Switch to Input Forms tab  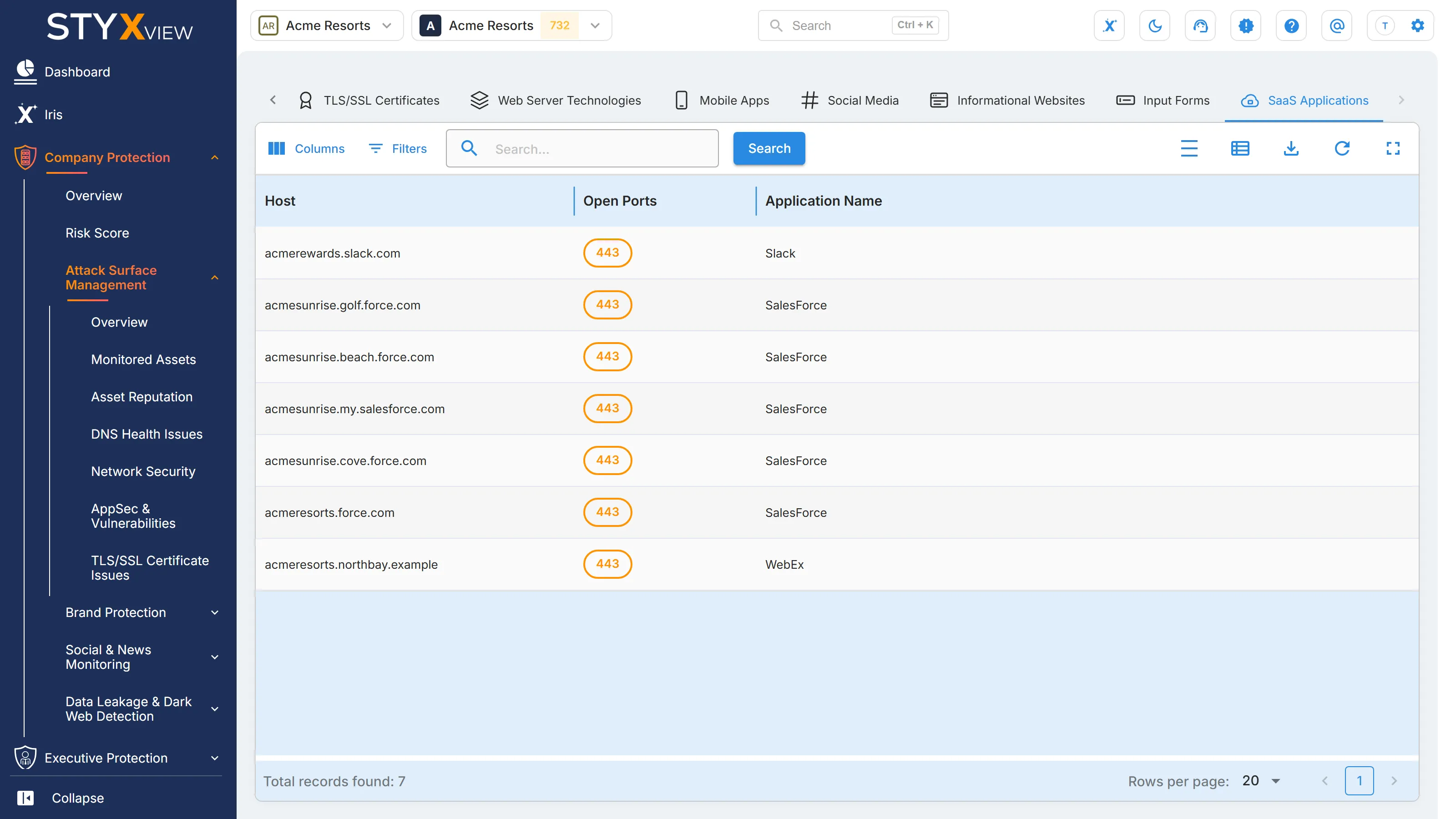coord(1163,100)
